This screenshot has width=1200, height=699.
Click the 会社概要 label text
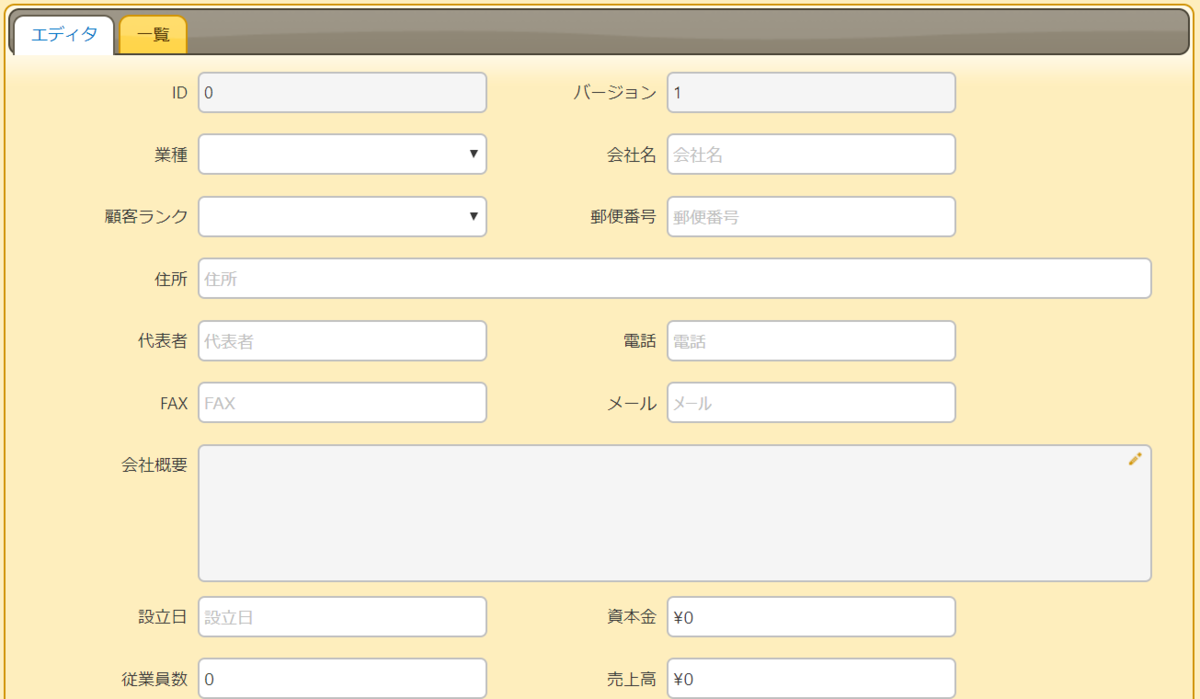coord(155,465)
